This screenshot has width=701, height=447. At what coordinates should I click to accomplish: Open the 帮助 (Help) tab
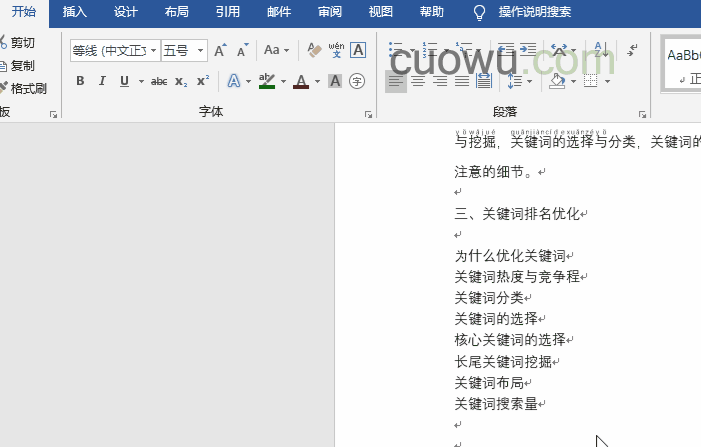tap(432, 12)
